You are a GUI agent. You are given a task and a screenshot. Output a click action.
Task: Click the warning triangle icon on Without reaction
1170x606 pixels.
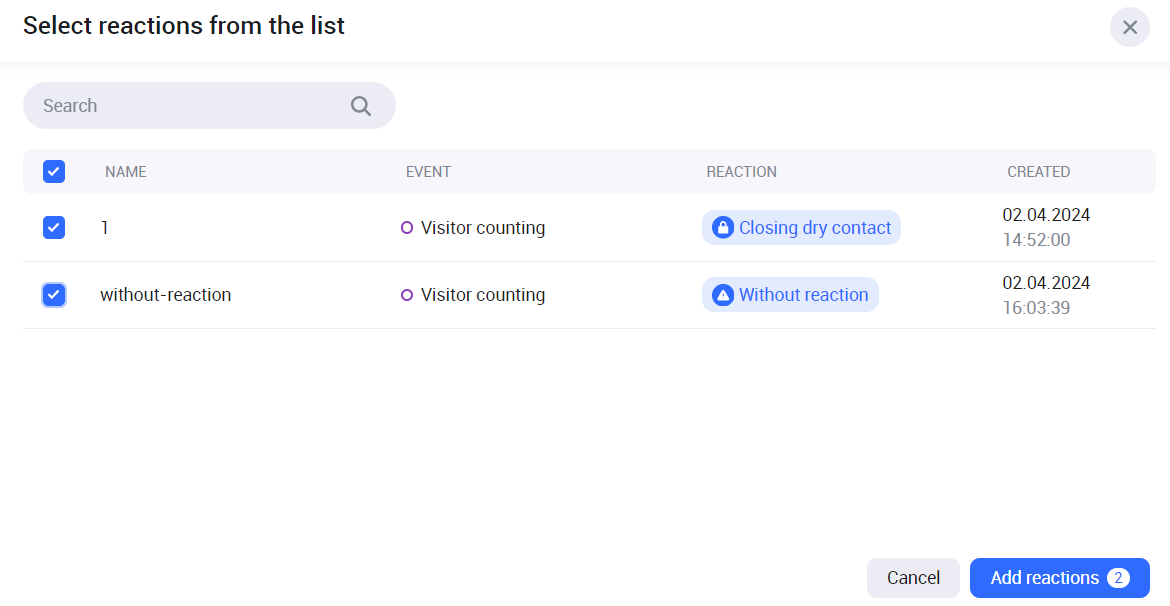tap(722, 295)
